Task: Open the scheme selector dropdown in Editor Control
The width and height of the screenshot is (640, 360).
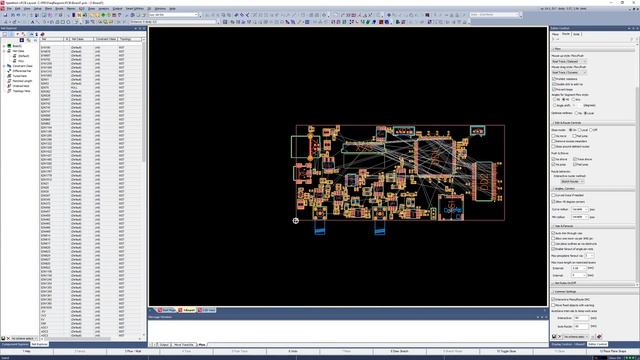Action: point(576,337)
